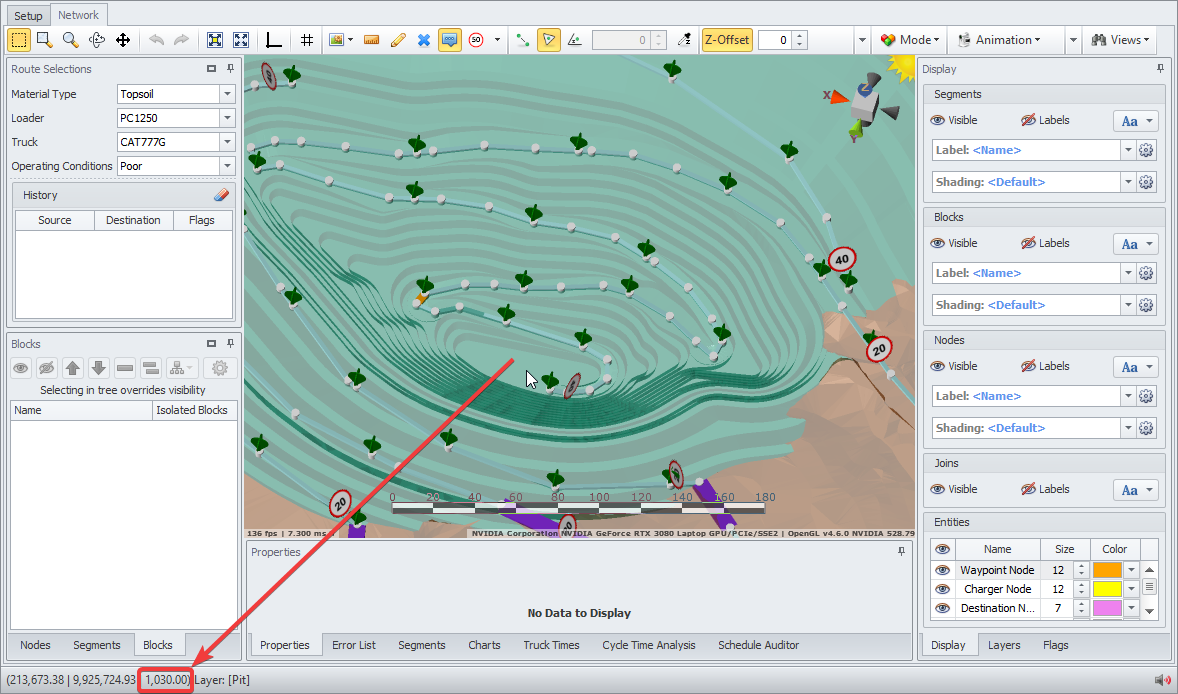
Task: Click the magnifier zoom tool
Action: [70, 40]
